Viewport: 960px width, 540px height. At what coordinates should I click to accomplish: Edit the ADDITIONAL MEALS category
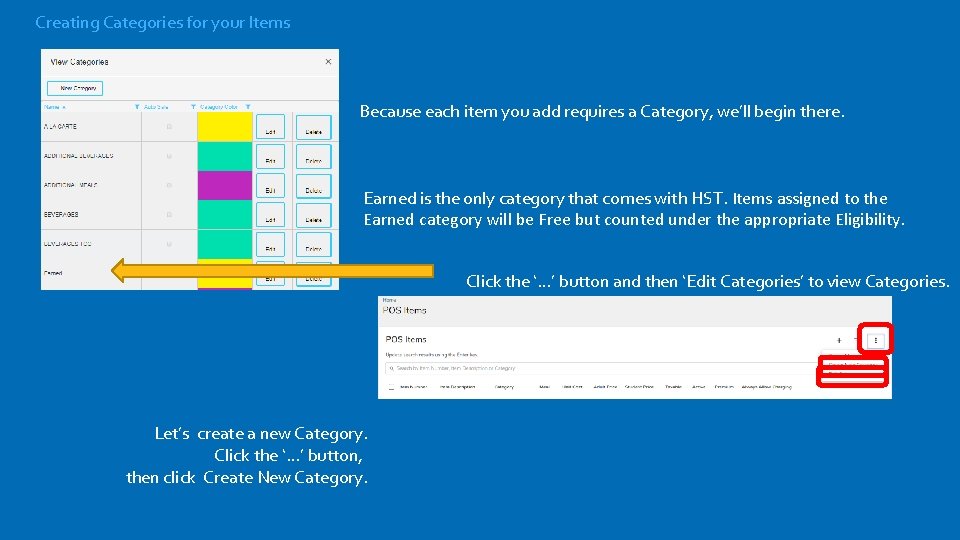270,186
